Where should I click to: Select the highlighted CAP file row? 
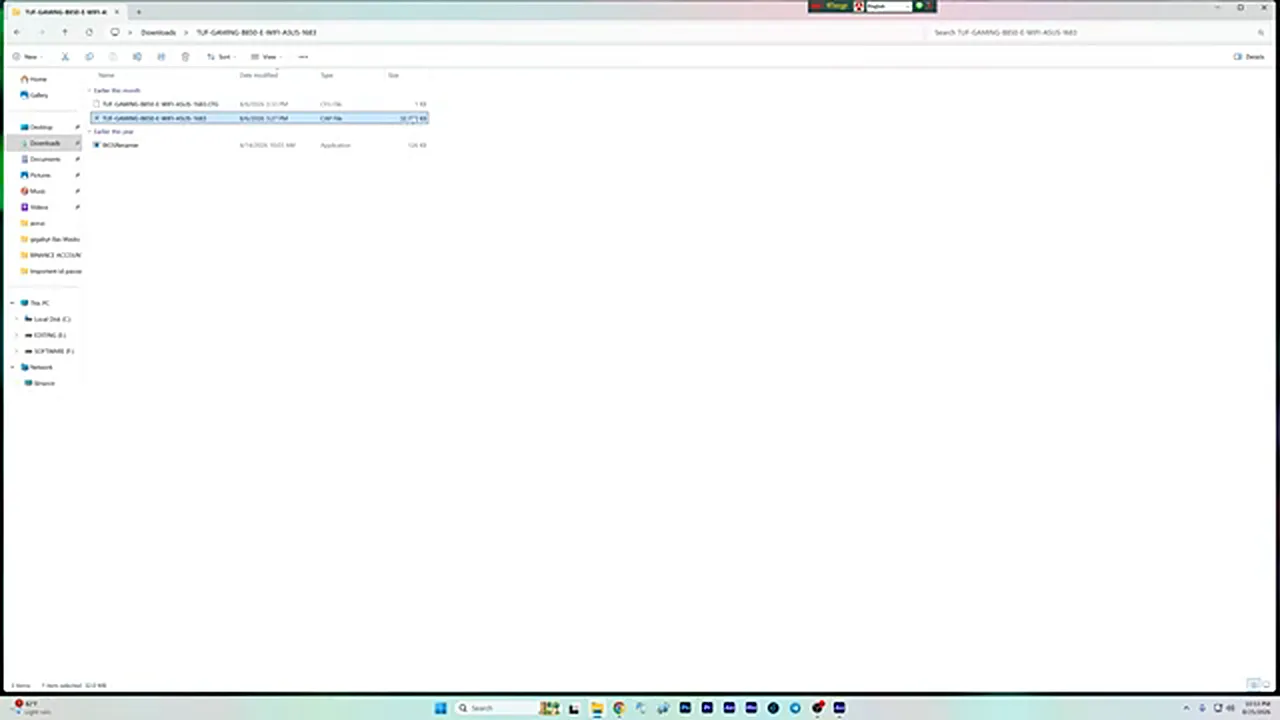pos(259,118)
